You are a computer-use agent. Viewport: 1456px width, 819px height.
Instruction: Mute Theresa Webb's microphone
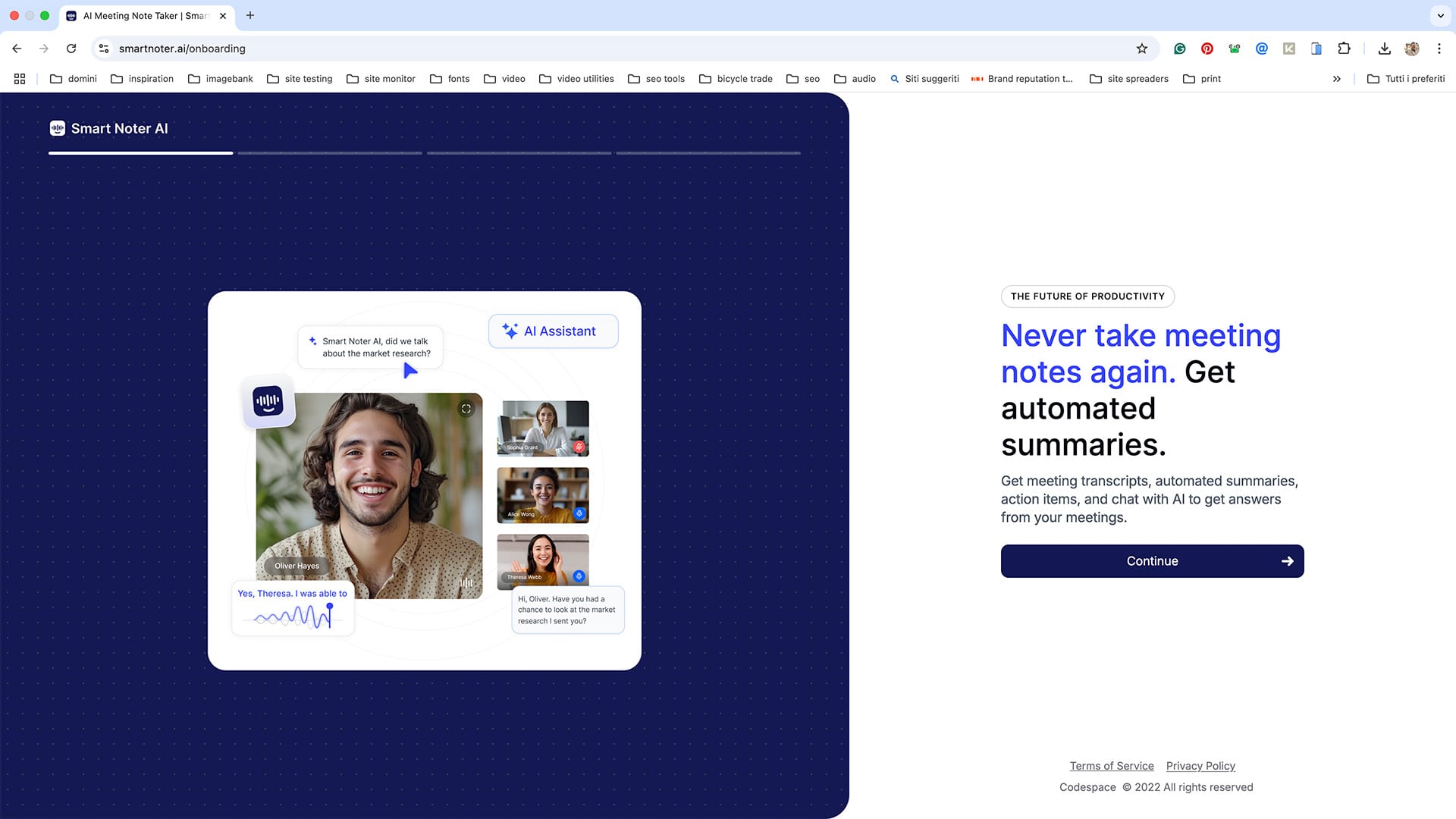pyautogui.click(x=579, y=577)
